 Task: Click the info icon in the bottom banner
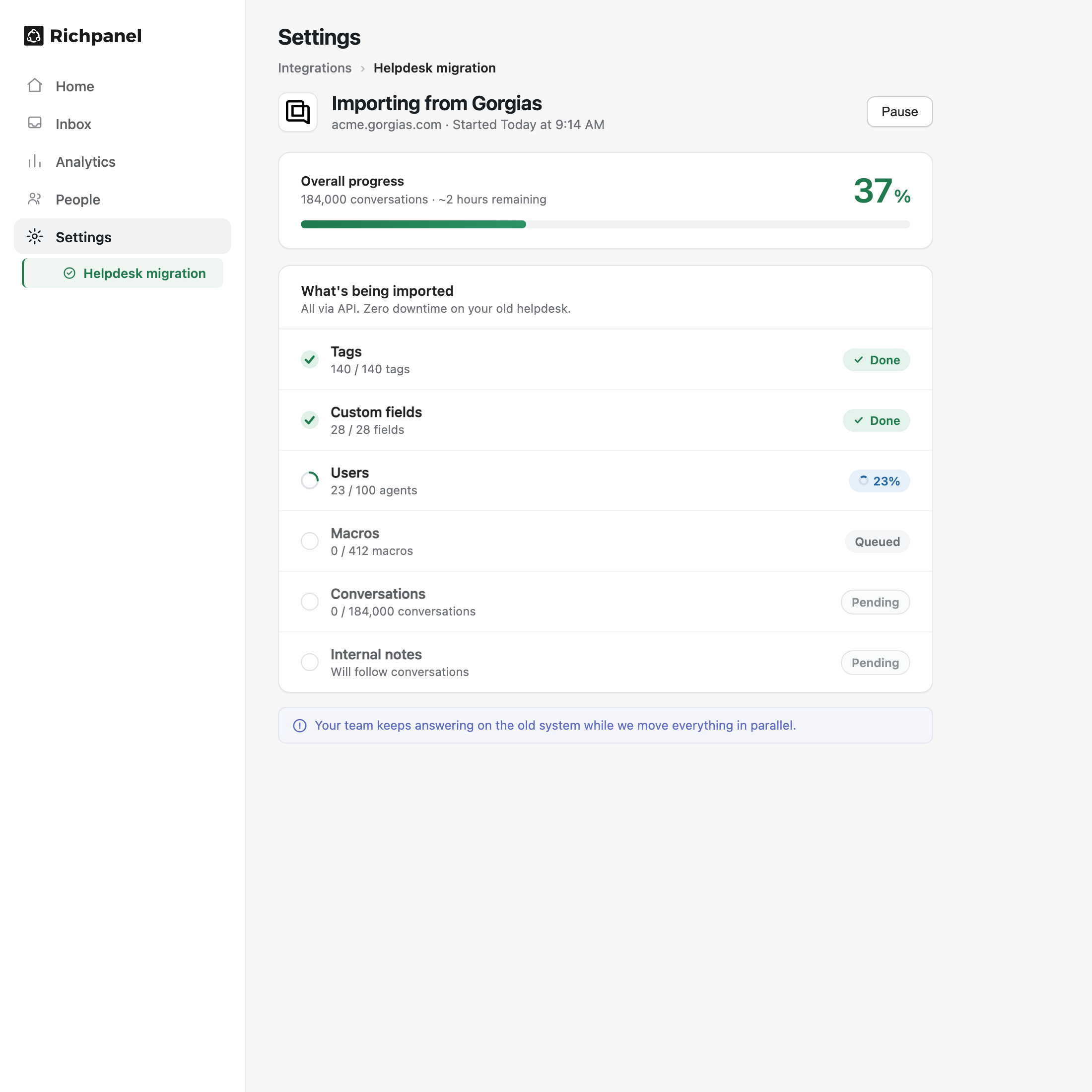coord(300,726)
